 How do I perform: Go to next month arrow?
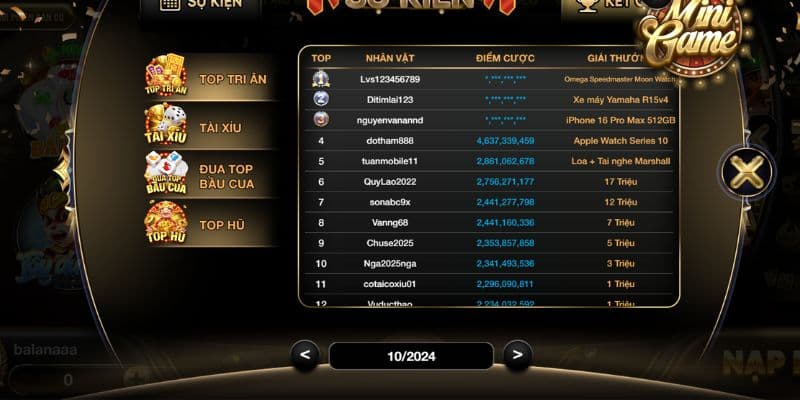point(518,355)
